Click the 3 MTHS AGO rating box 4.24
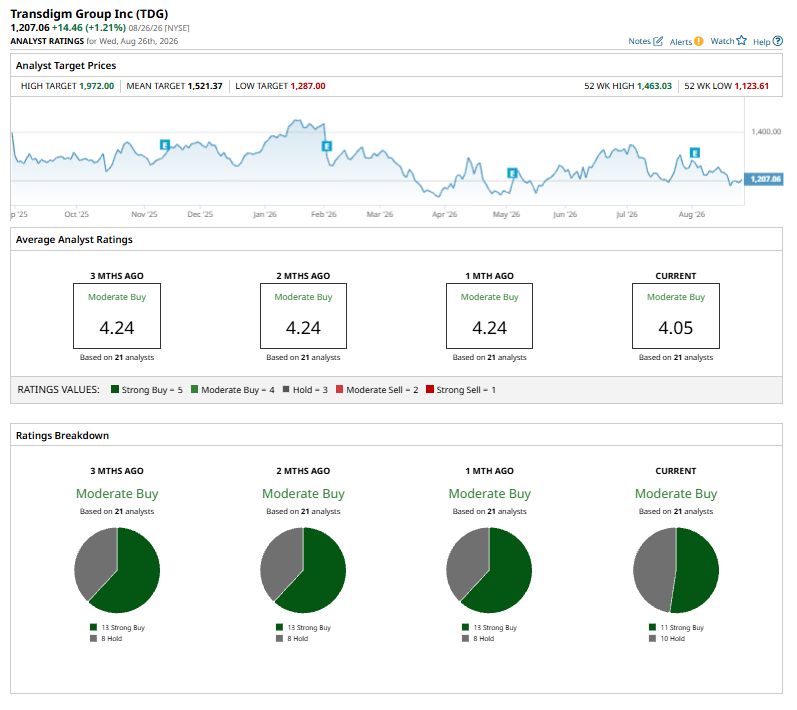The width and height of the screenshot is (797, 710). pyautogui.click(x=117, y=316)
